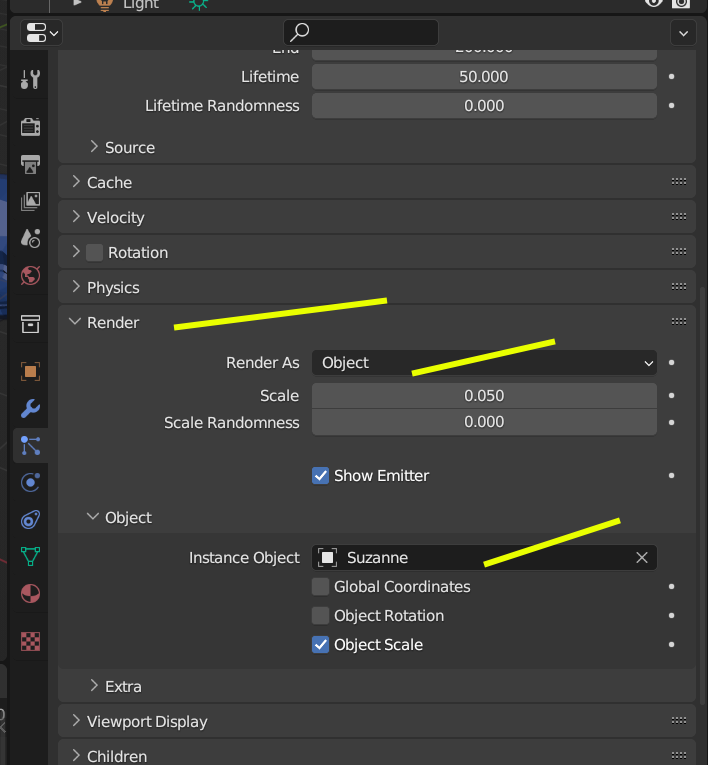Viewport: 708px width, 765px height.
Task: Enable the Global Coordinates checkbox
Action: tap(321, 587)
